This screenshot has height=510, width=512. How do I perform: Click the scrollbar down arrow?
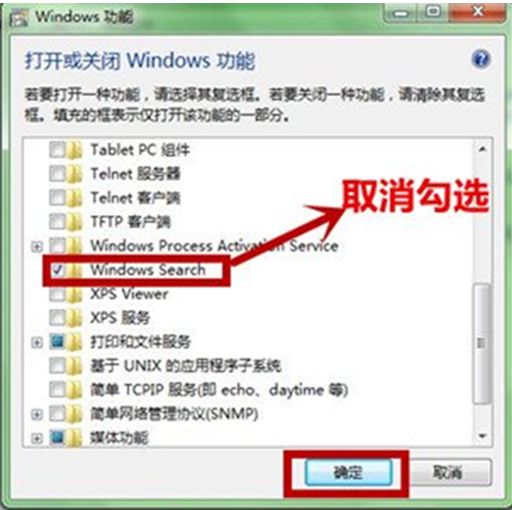(x=482, y=436)
